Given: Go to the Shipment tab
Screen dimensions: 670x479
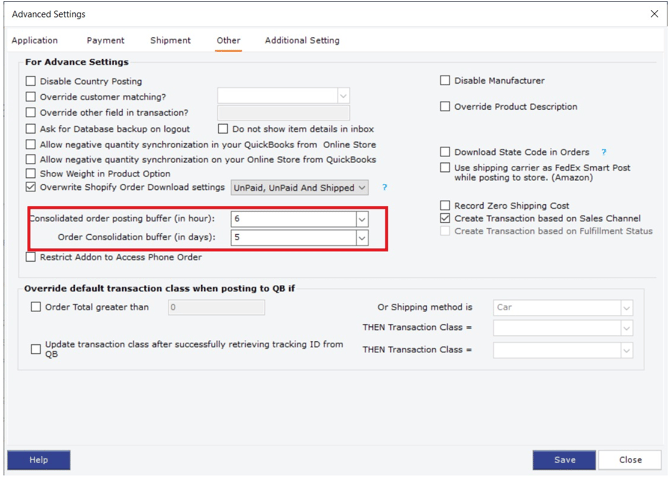Looking at the screenshot, I should pos(170,41).
